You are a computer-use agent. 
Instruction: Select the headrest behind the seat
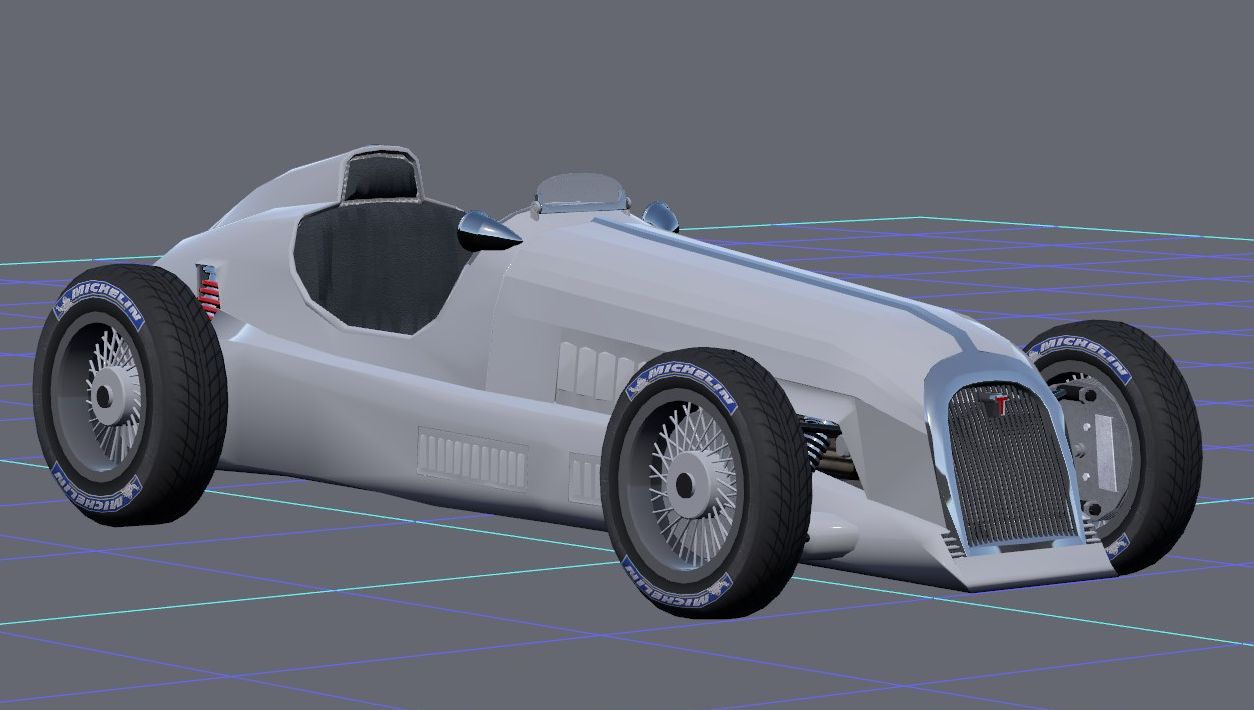click(380, 177)
